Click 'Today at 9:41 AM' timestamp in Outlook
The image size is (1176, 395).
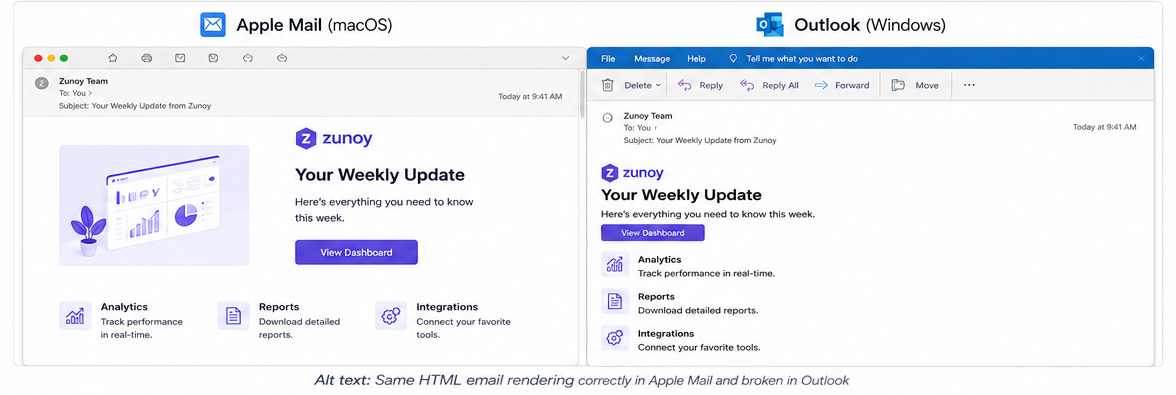(1105, 127)
